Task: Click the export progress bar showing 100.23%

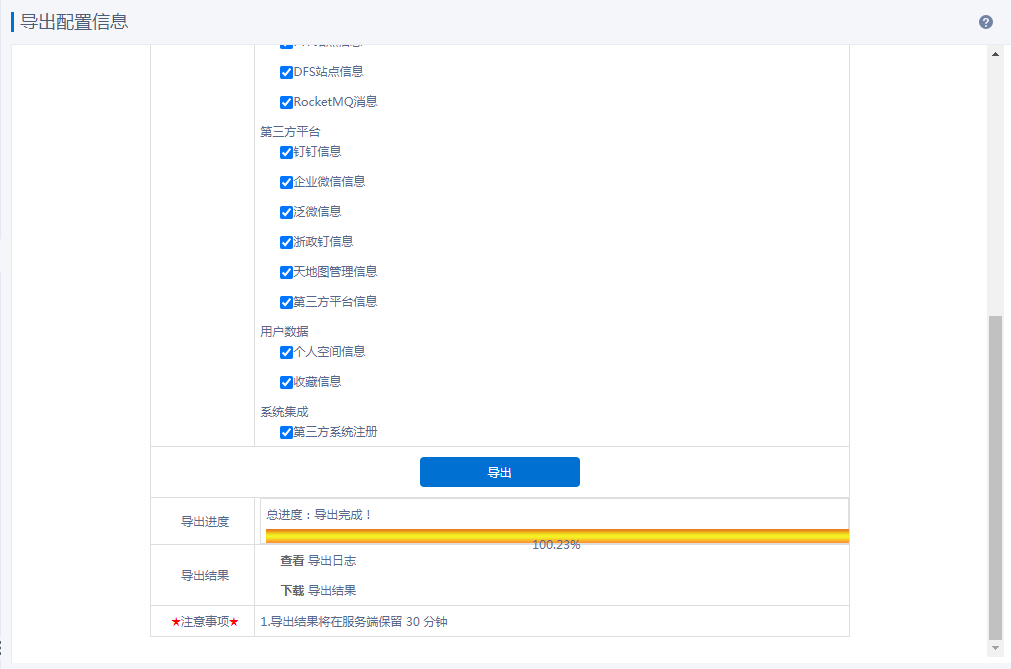Action: tap(556, 537)
